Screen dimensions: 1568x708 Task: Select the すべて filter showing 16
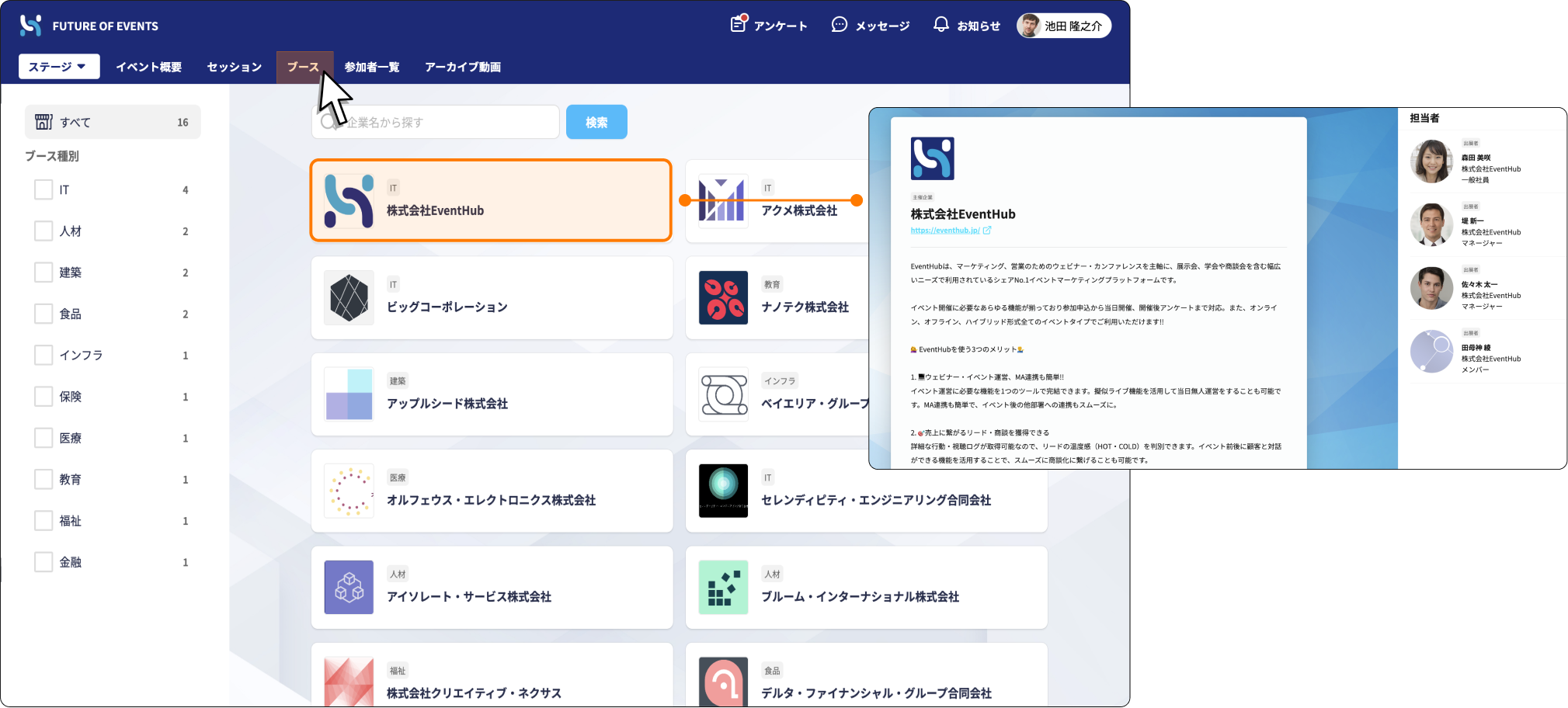click(x=113, y=122)
